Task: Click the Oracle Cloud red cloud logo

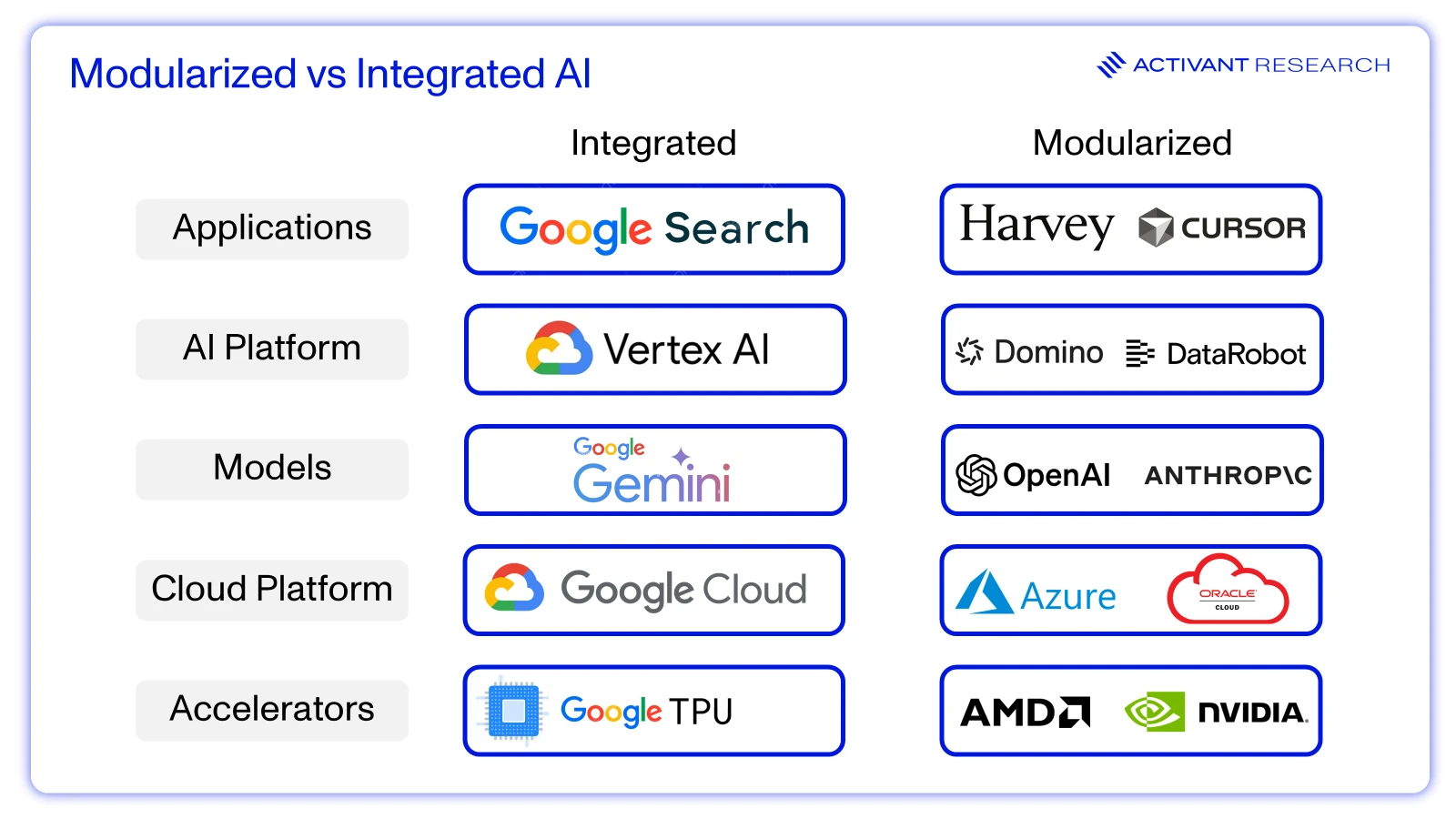Action: click(x=1228, y=590)
